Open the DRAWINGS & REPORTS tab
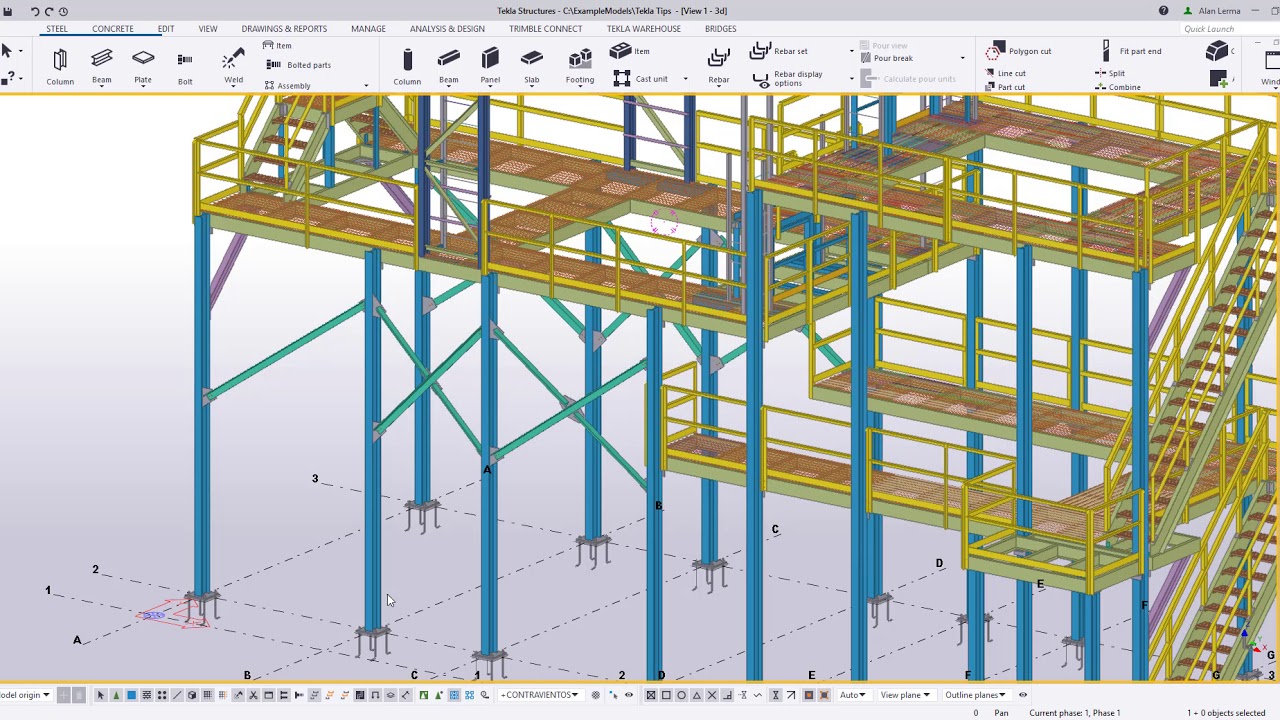The height and width of the screenshot is (720, 1280). pos(284,28)
